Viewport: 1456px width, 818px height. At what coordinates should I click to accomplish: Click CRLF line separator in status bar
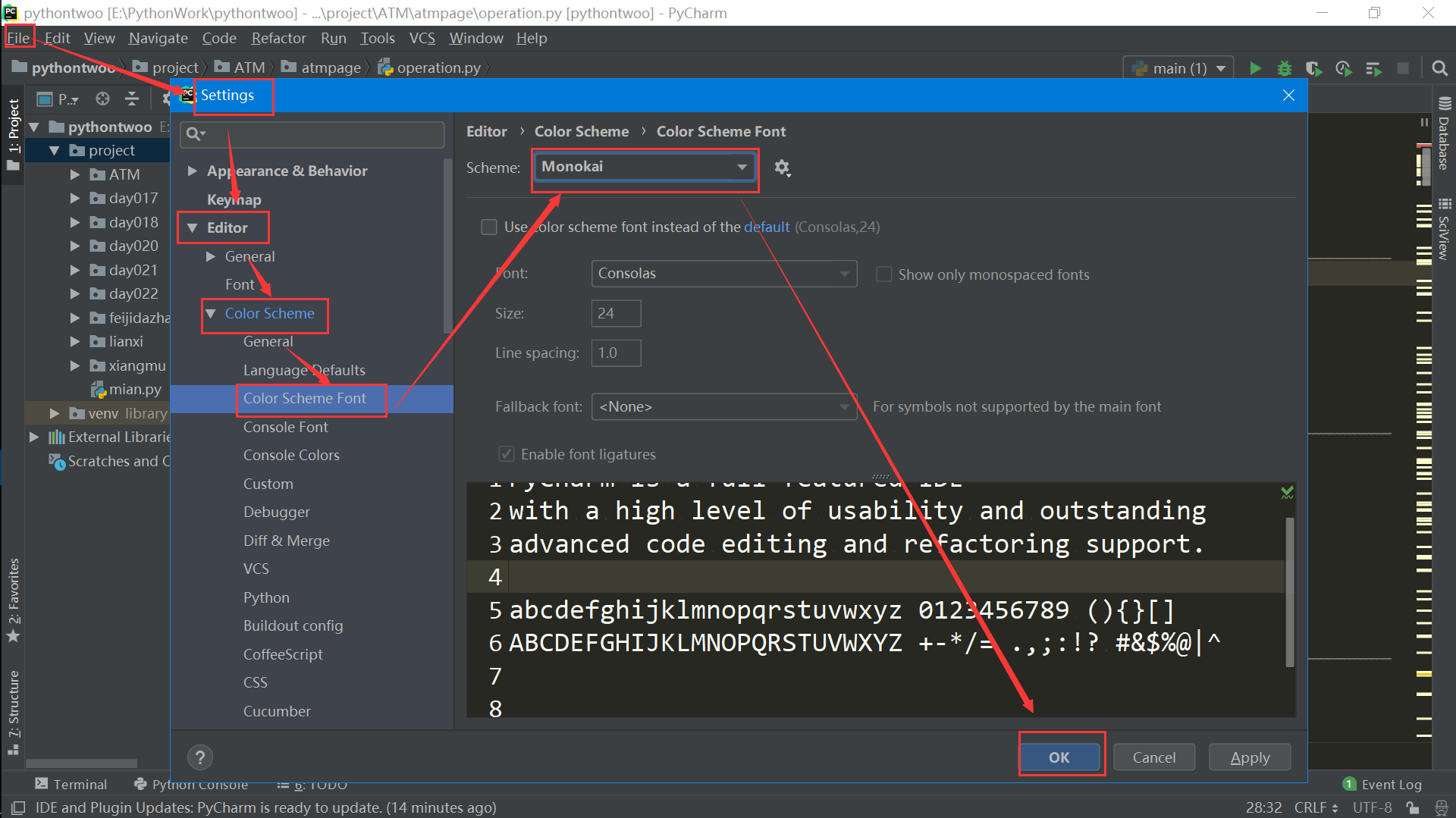click(x=1316, y=808)
